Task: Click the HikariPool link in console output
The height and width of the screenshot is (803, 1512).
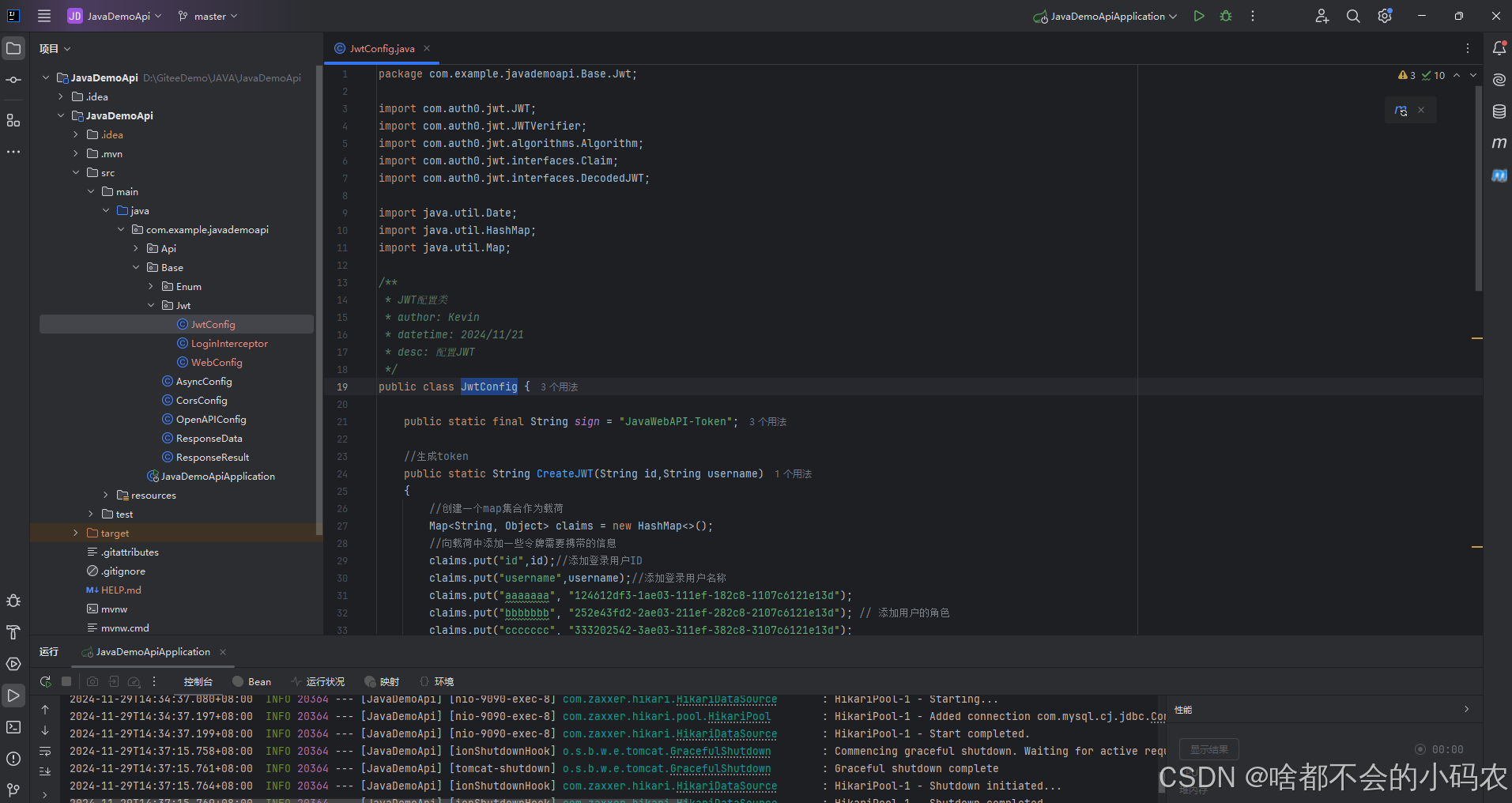Action: 740,717
